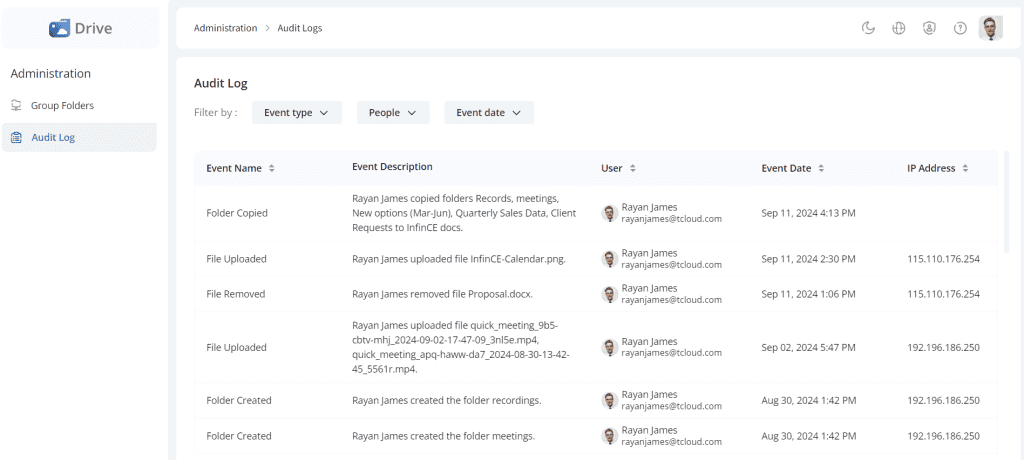Open the People filter dropdown
This screenshot has width=1024, height=460.
click(392, 112)
